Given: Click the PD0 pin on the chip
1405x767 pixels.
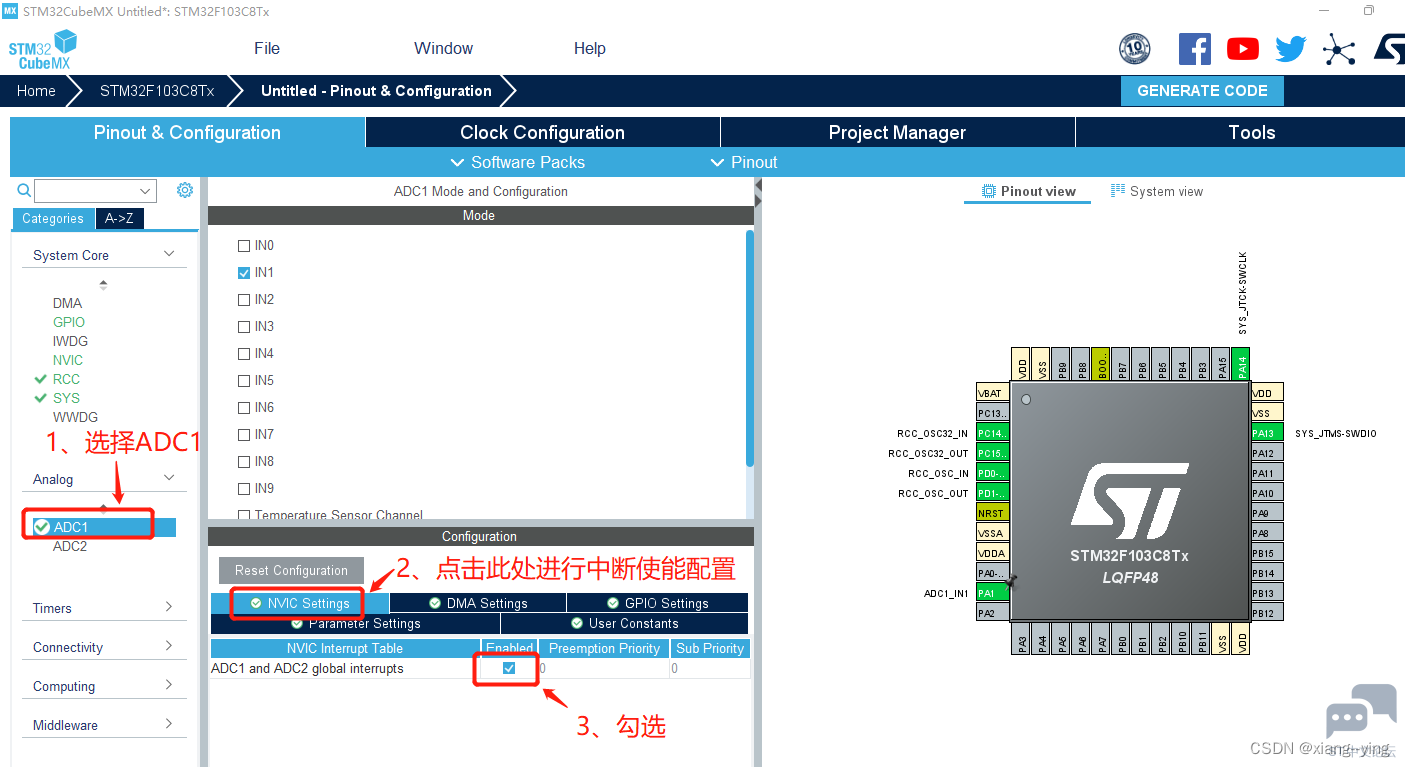Looking at the screenshot, I should (x=992, y=473).
